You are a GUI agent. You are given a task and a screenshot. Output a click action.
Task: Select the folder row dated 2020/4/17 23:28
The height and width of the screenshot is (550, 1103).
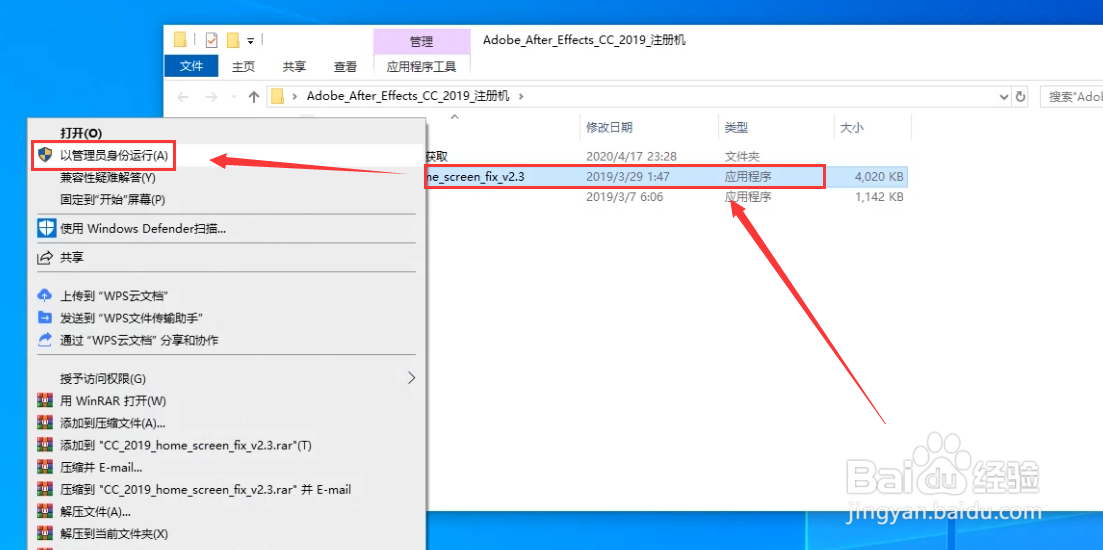click(x=667, y=156)
